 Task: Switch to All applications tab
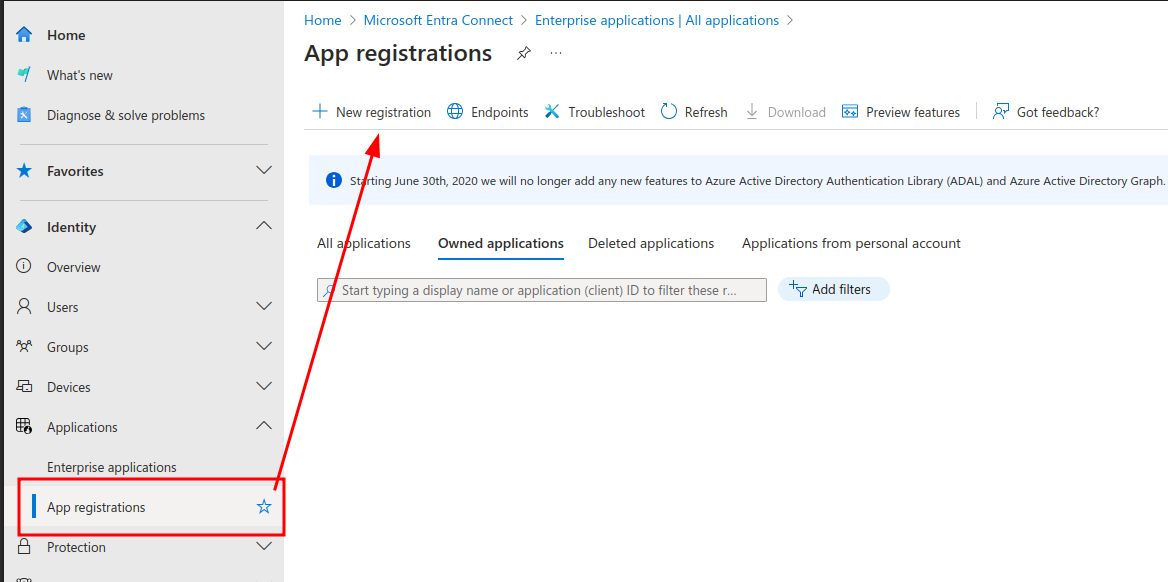[364, 244]
